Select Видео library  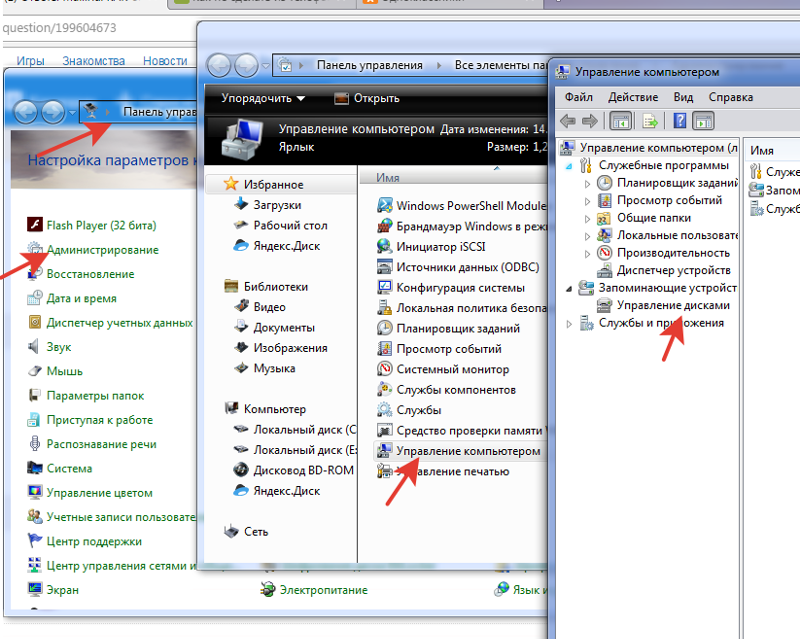[269, 307]
